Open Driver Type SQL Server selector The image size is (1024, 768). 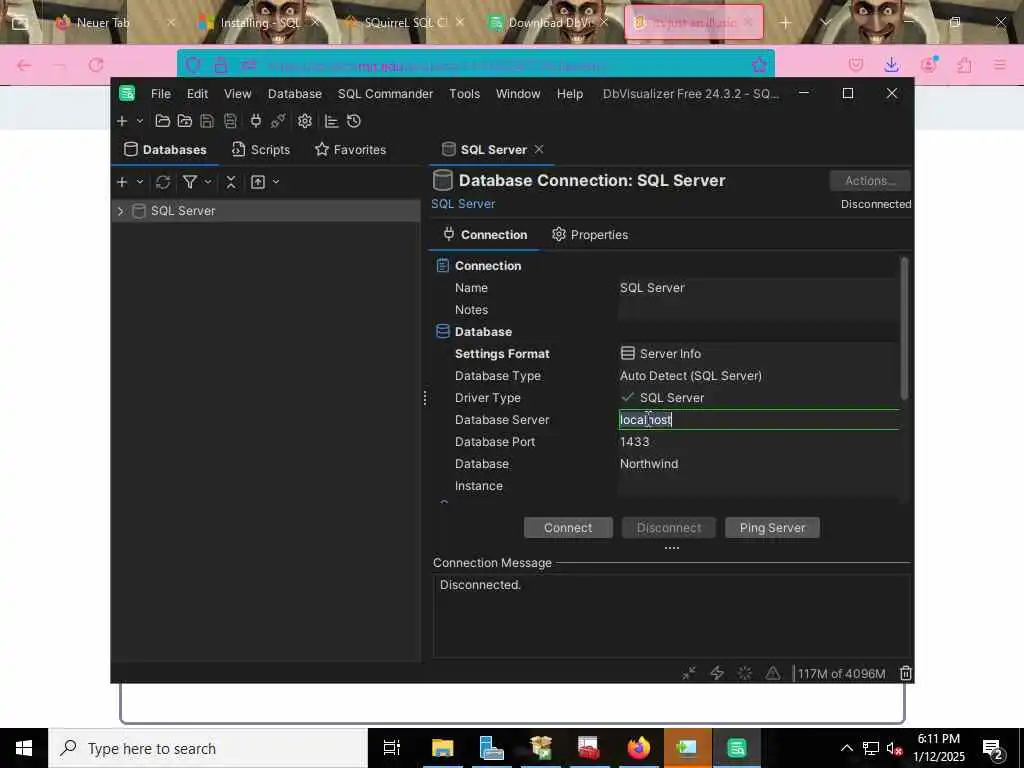click(758, 398)
